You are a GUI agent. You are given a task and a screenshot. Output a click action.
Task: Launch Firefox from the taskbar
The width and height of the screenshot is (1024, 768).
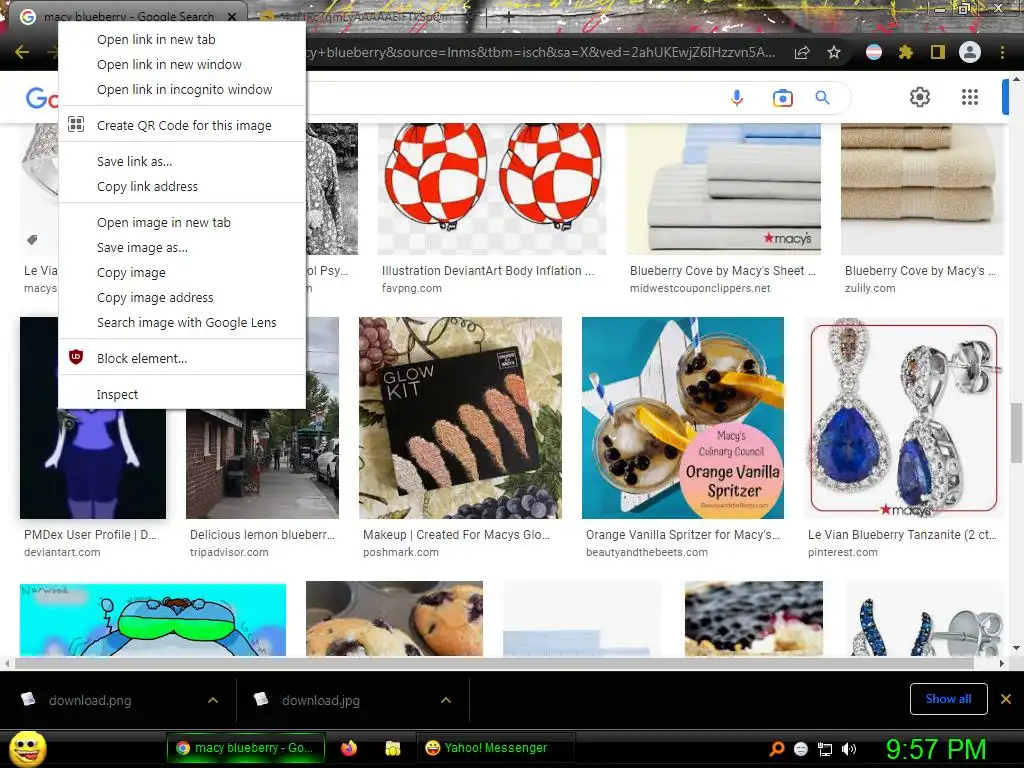349,748
